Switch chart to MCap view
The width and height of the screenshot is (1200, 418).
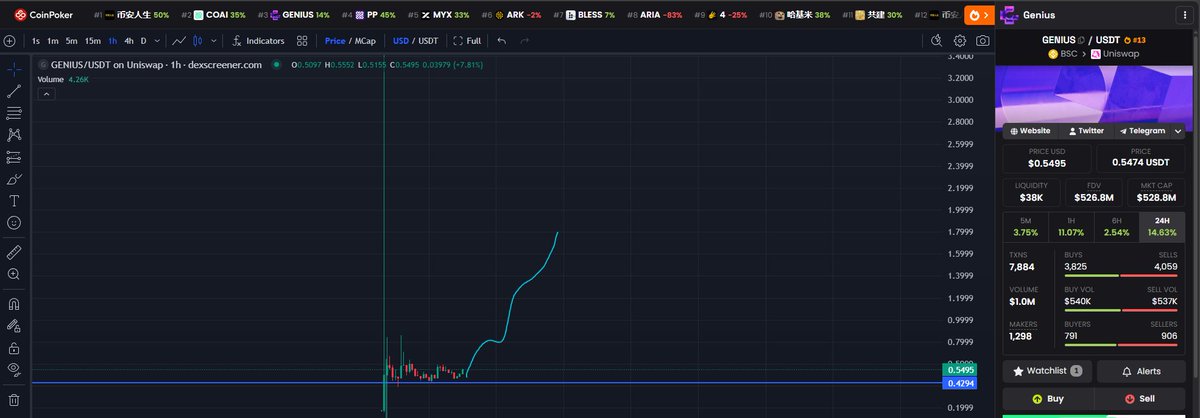pos(366,41)
